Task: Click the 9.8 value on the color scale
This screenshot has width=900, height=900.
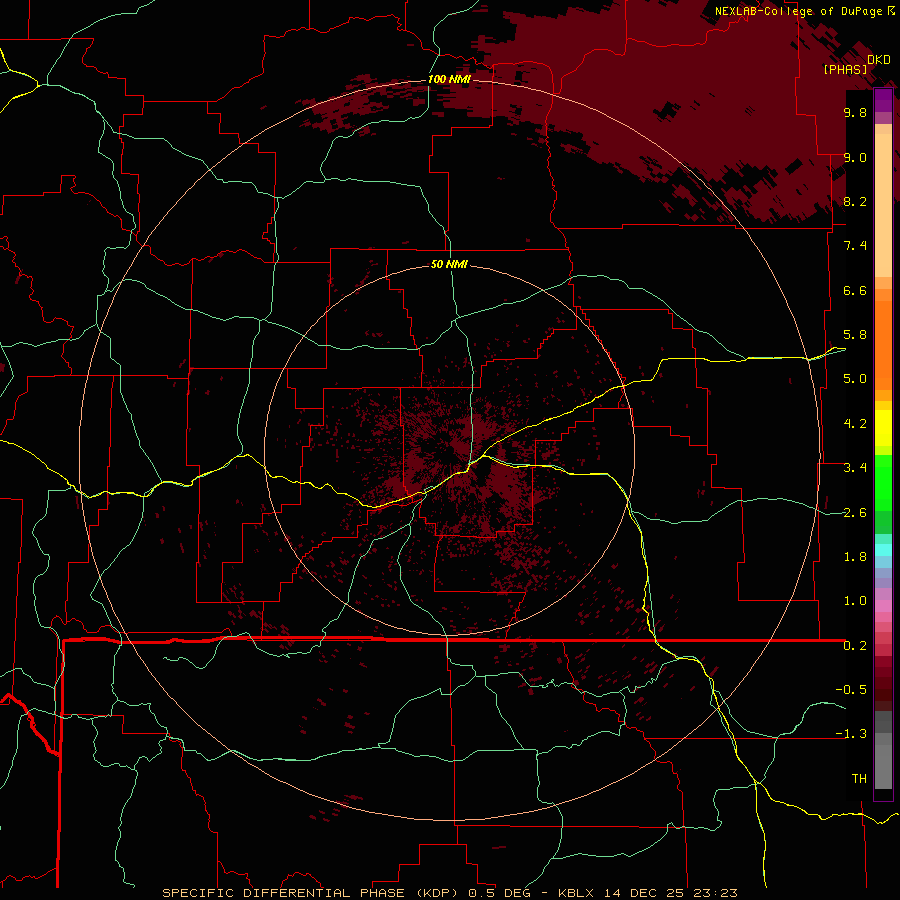Action: point(855,112)
